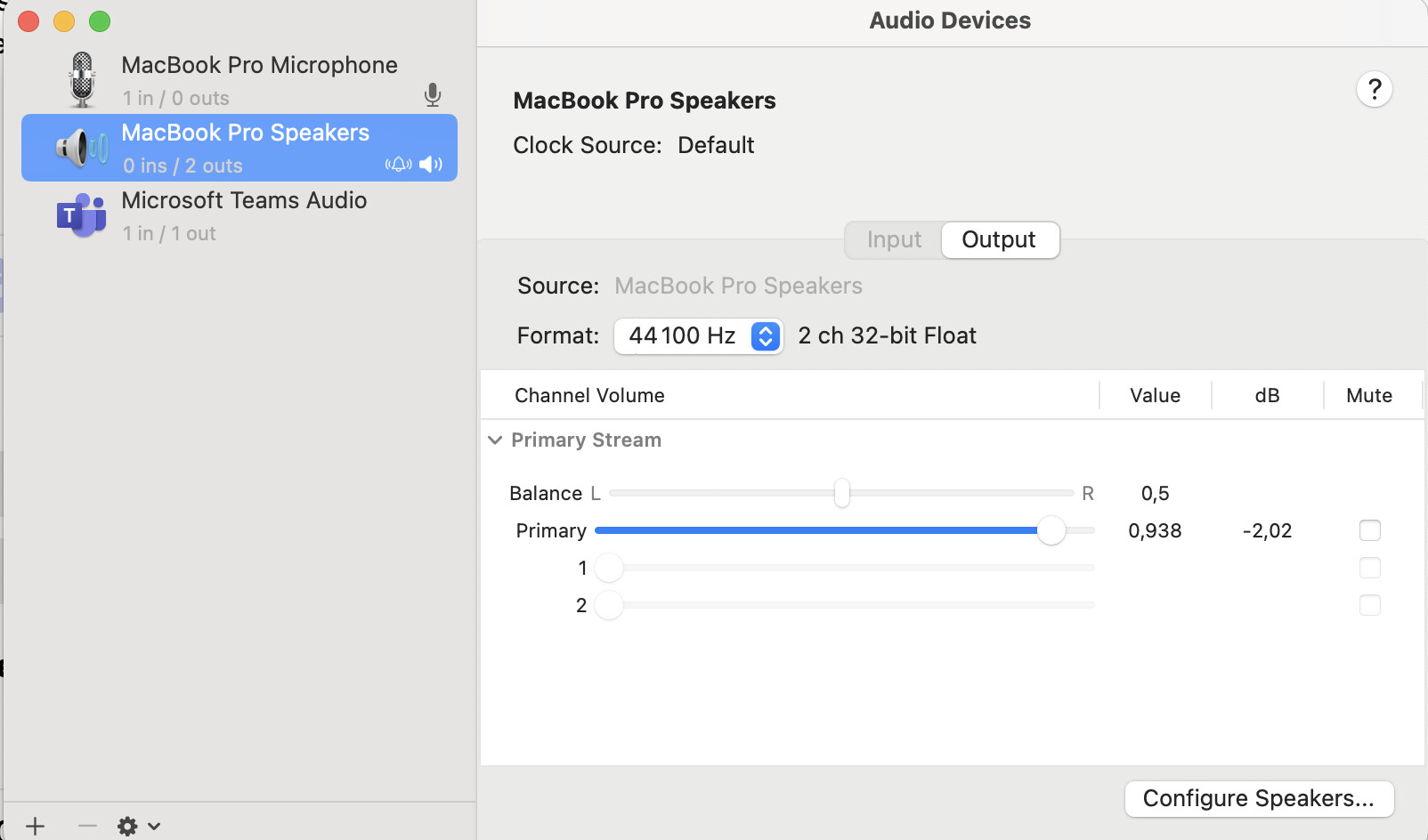Click the Microsoft Teams Audio icon
Screen dimensions: 1428x840
[x=82, y=215]
